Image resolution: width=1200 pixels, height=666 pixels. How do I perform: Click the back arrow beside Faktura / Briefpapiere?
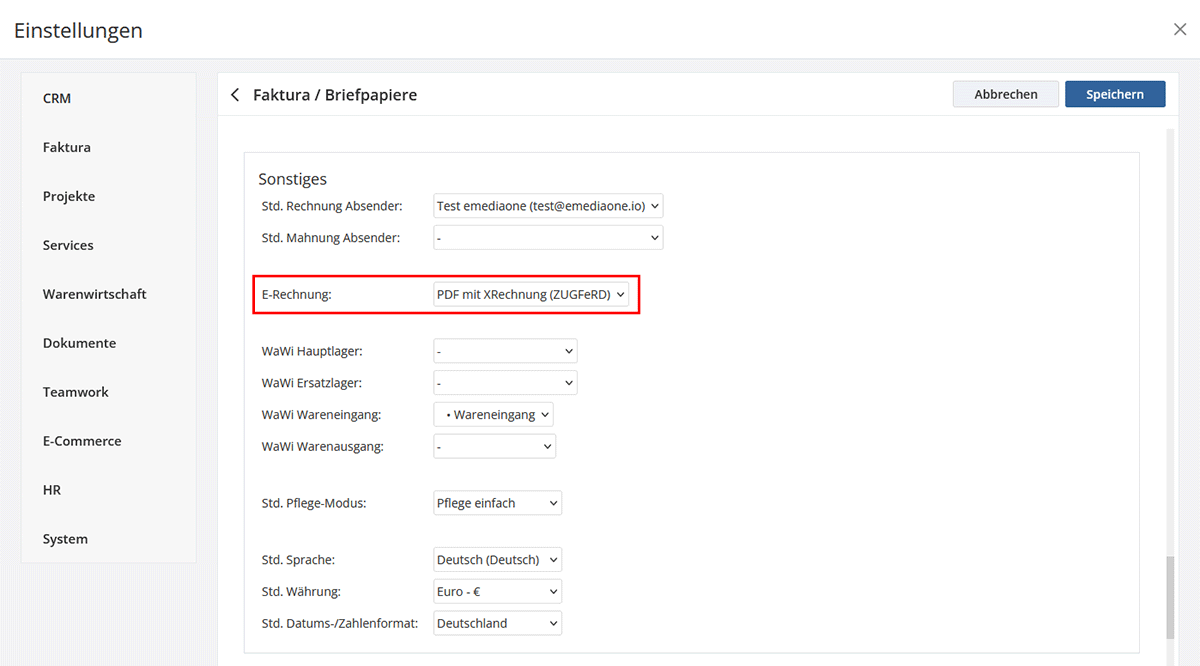tap(235, 95)
